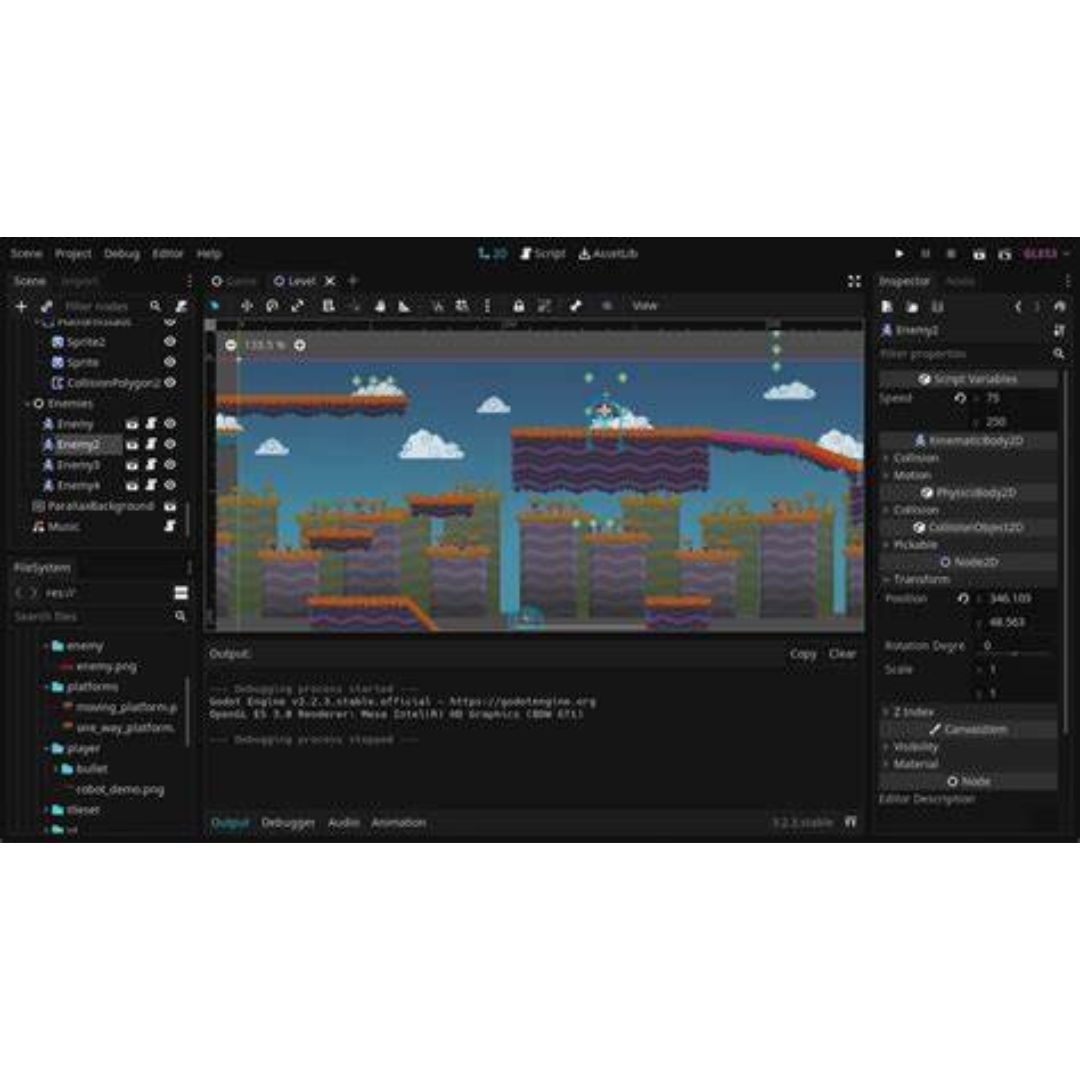Open script attached to Enemy2 node

(151, 444)
